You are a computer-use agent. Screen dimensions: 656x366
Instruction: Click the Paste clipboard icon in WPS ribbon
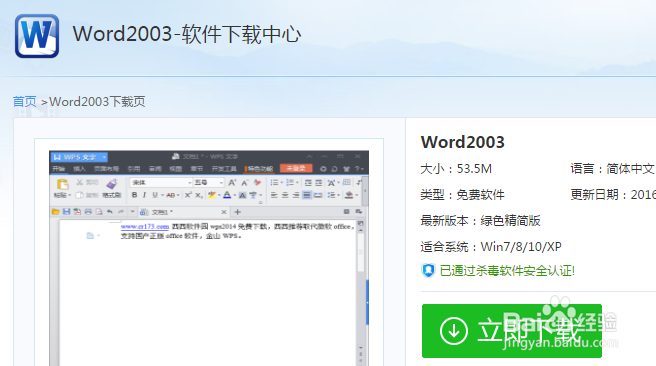62,184
